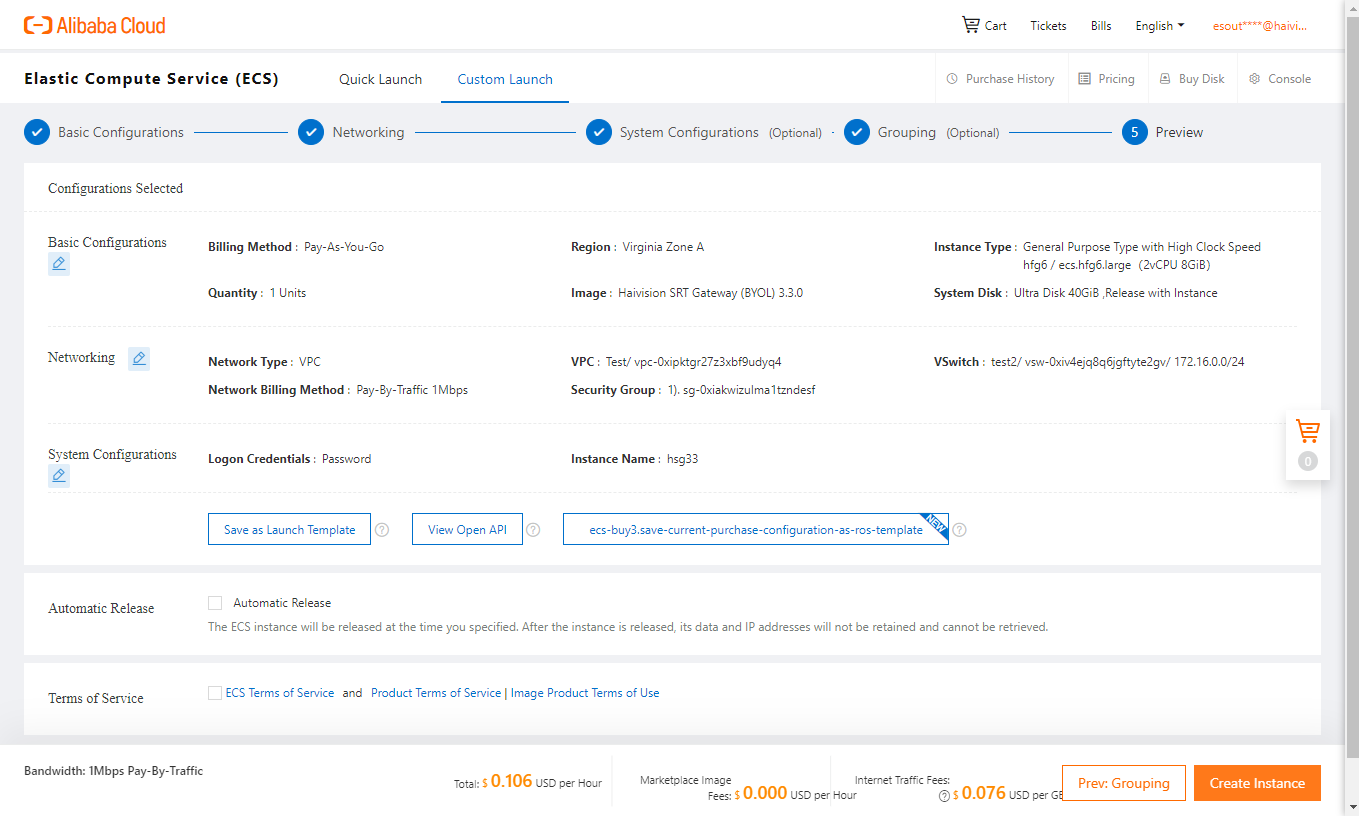Click help icon beside Save as Launch Template
This screenshot has height=816, width=1359.
[x=382, y=530]
